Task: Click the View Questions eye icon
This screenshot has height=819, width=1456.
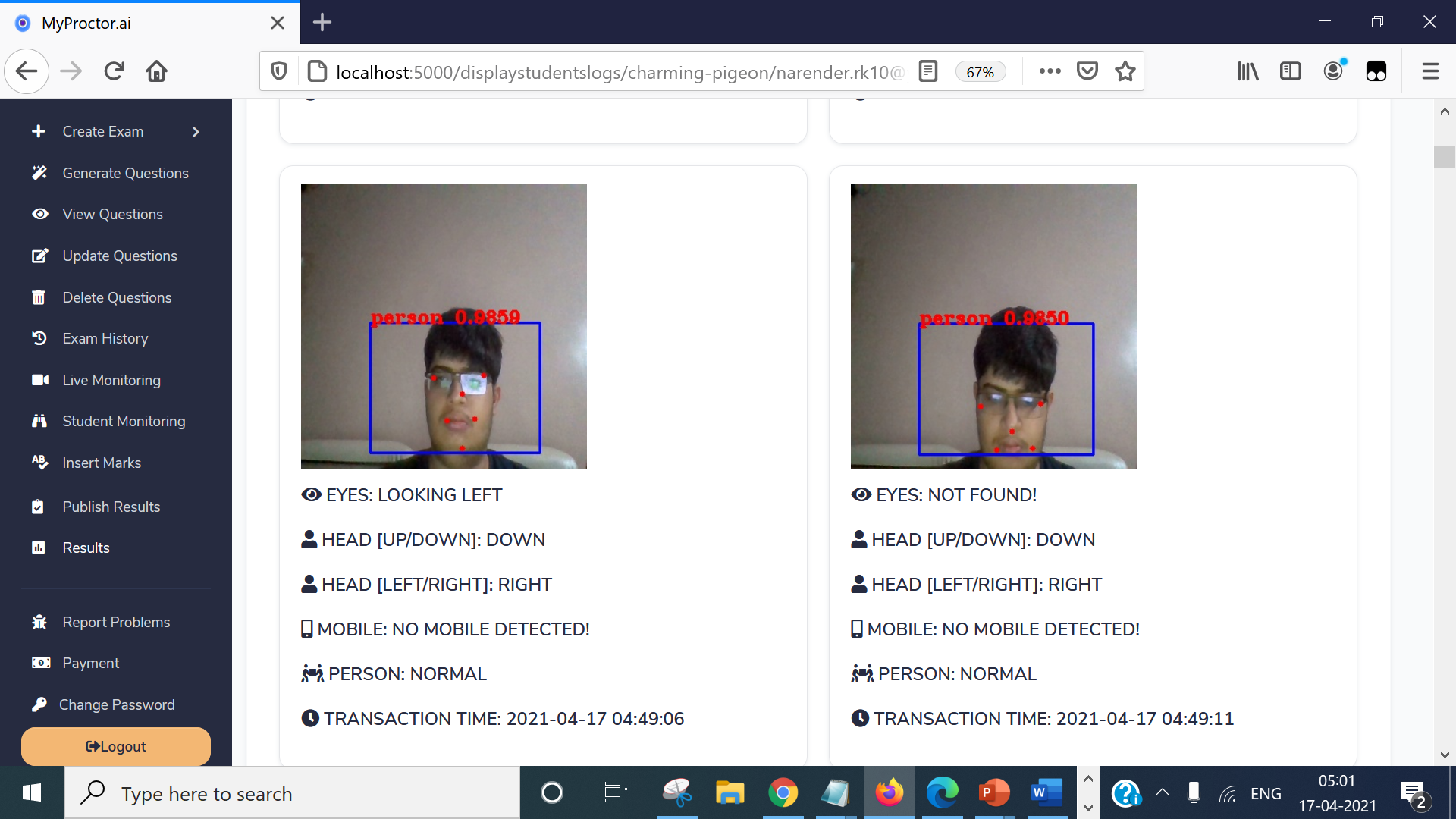Action: (x=39, y=214)
